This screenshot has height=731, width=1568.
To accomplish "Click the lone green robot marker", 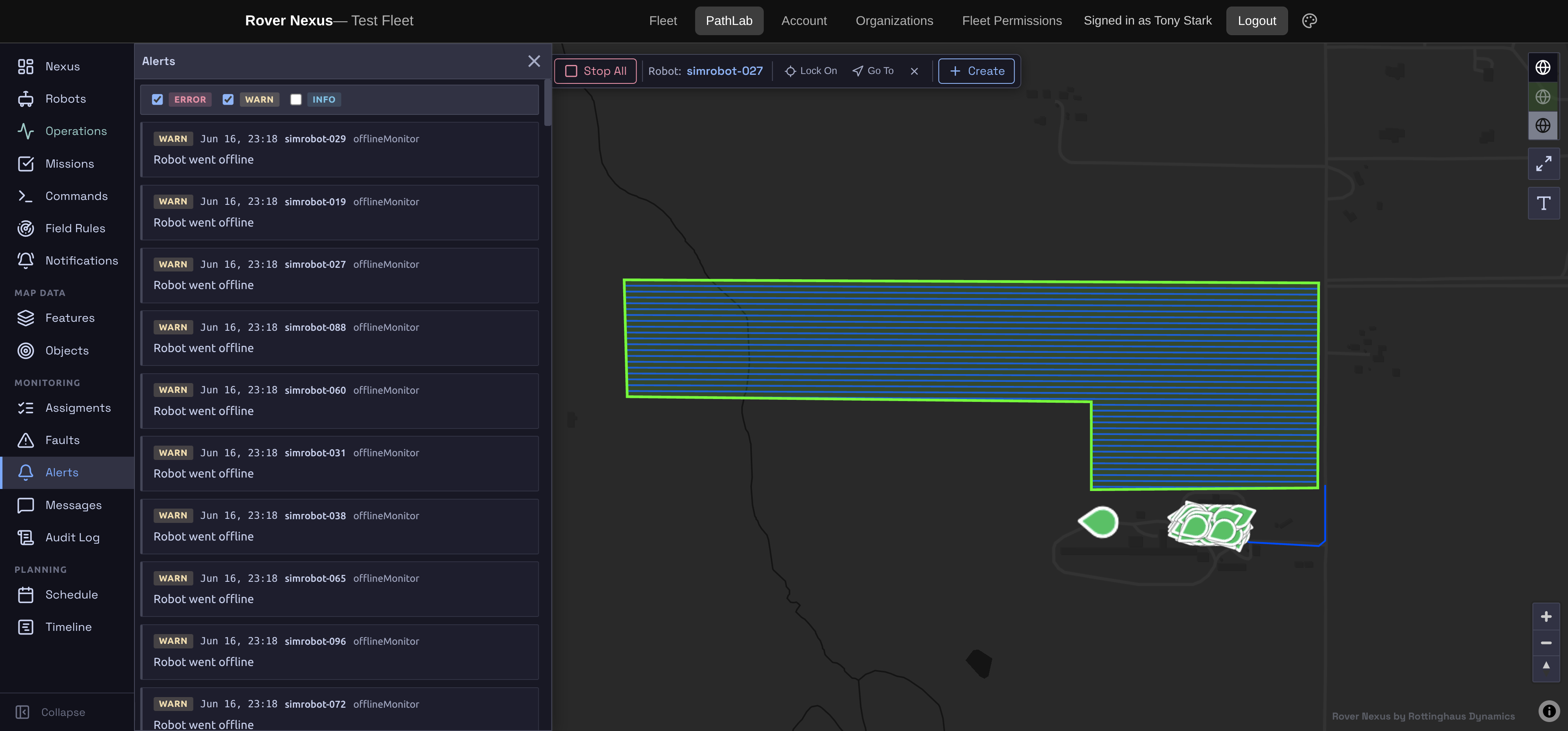I will click(1099, 522).
